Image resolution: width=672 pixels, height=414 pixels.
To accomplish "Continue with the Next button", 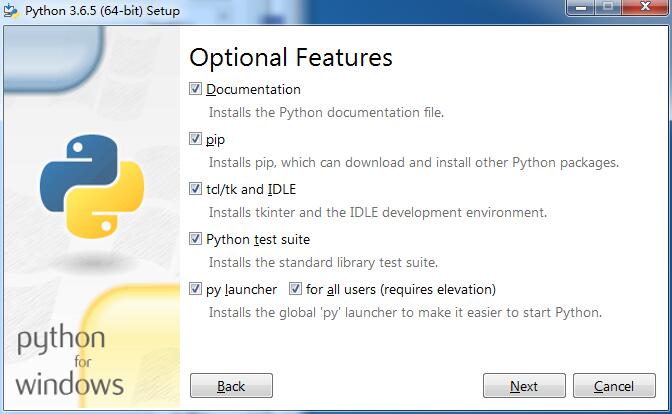I will 524,386.
